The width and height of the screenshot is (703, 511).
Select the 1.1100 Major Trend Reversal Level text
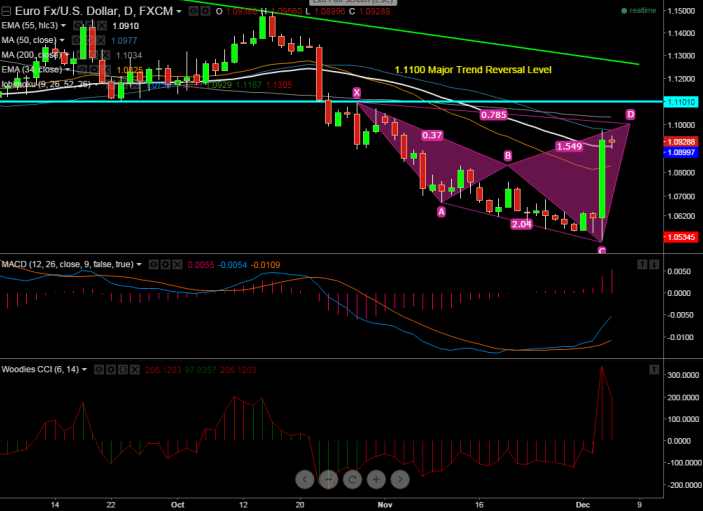[473, 70]
